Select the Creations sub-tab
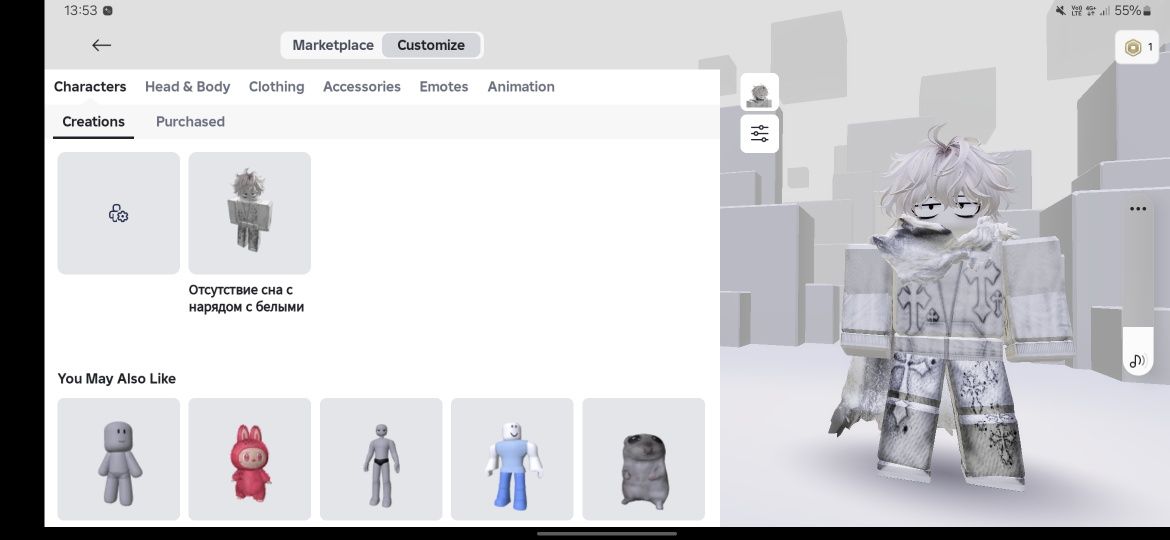The image size is (1170, 540). pos(93,122)
